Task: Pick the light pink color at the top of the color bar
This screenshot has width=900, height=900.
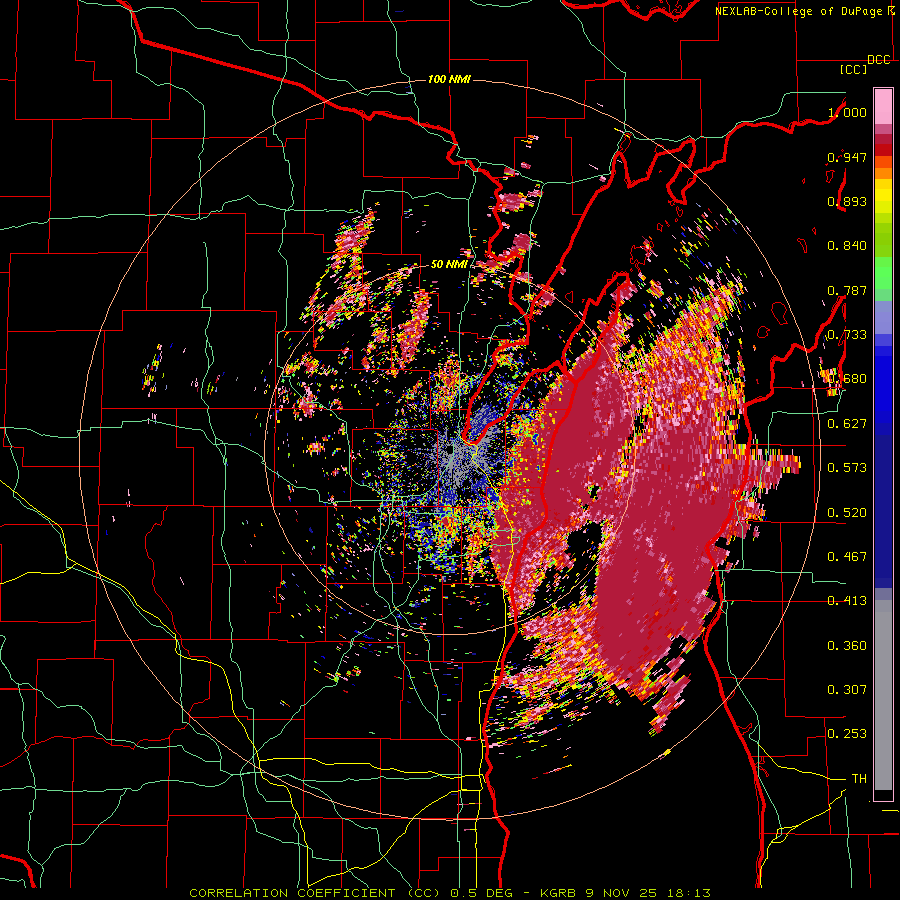Action: pos(883,106)
